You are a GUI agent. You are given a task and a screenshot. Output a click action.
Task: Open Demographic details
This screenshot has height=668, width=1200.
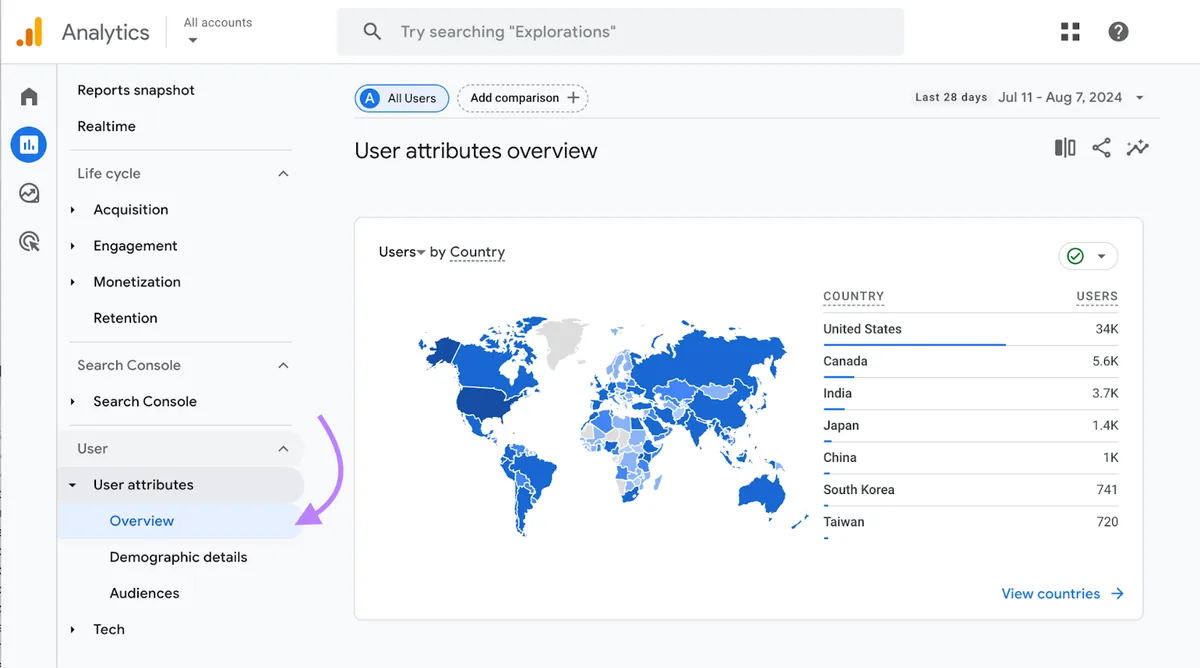[x=178, y=557]
